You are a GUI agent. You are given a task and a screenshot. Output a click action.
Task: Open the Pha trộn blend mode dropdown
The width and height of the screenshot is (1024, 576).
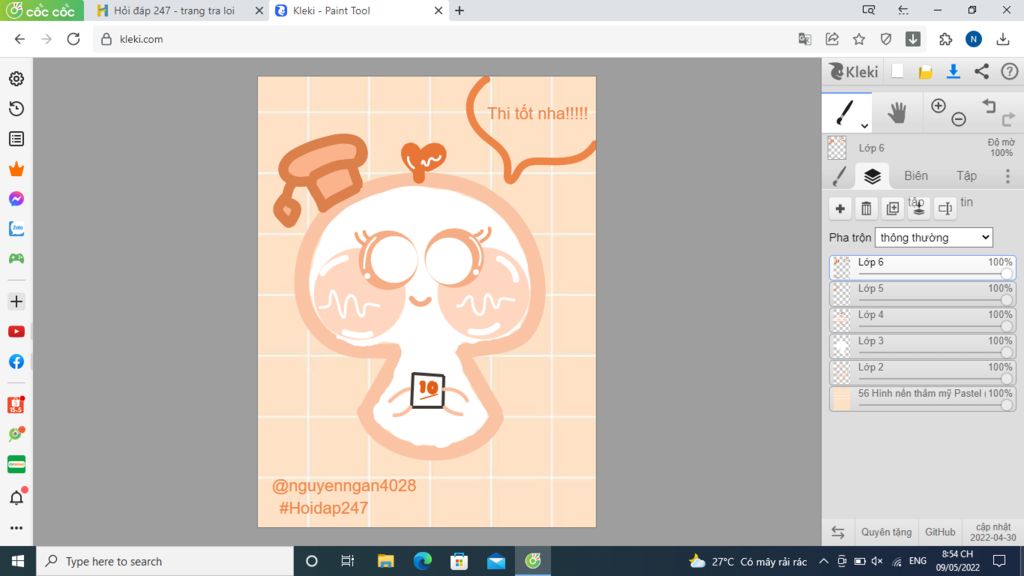coord(934,237)
